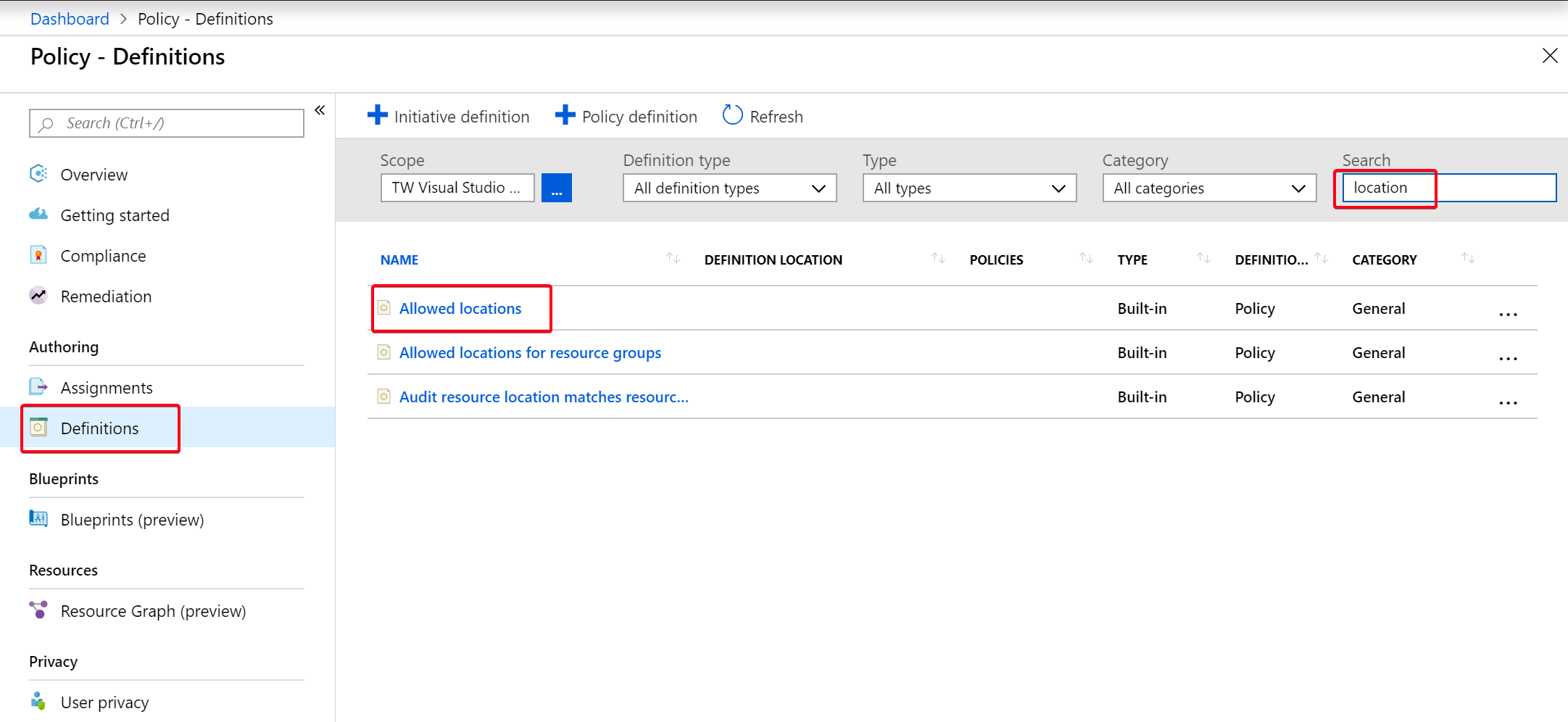
Task: Expand the Type filter dropdown
Action: [969, 188]
